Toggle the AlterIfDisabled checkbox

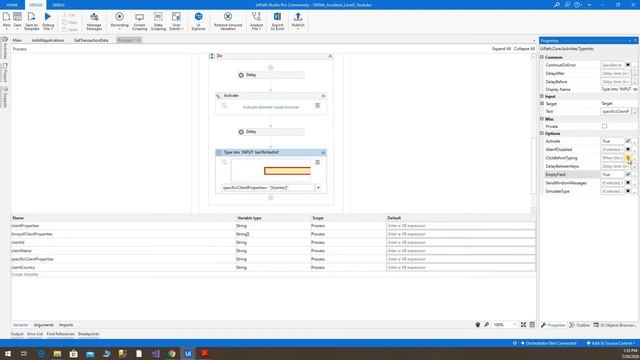click(628, 149)
